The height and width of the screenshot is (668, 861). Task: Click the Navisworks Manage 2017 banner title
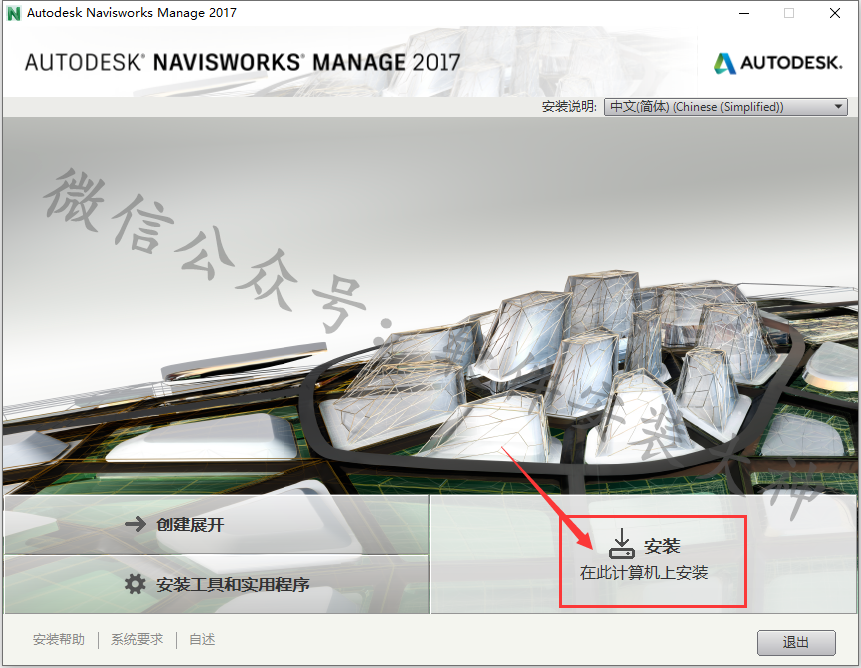pyautogui.click(x=242, y=63)
